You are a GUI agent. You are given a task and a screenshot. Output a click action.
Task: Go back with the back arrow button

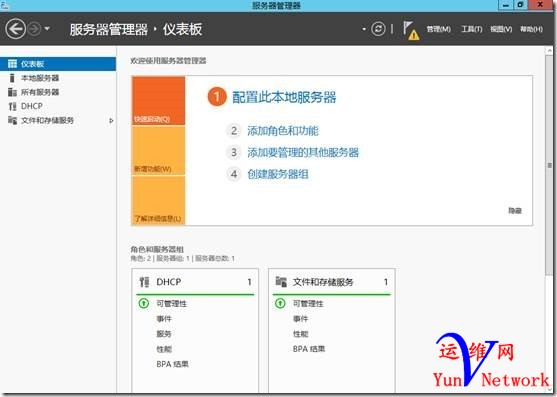coord(15,29)
